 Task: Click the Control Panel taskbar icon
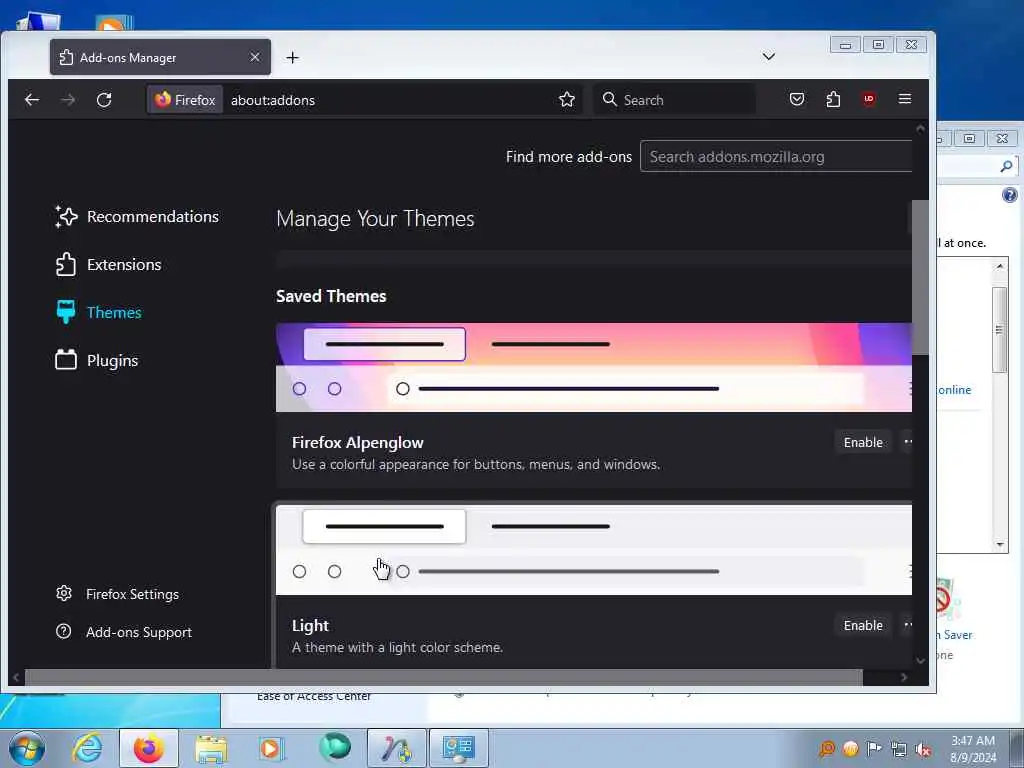(x=458, y=748)
